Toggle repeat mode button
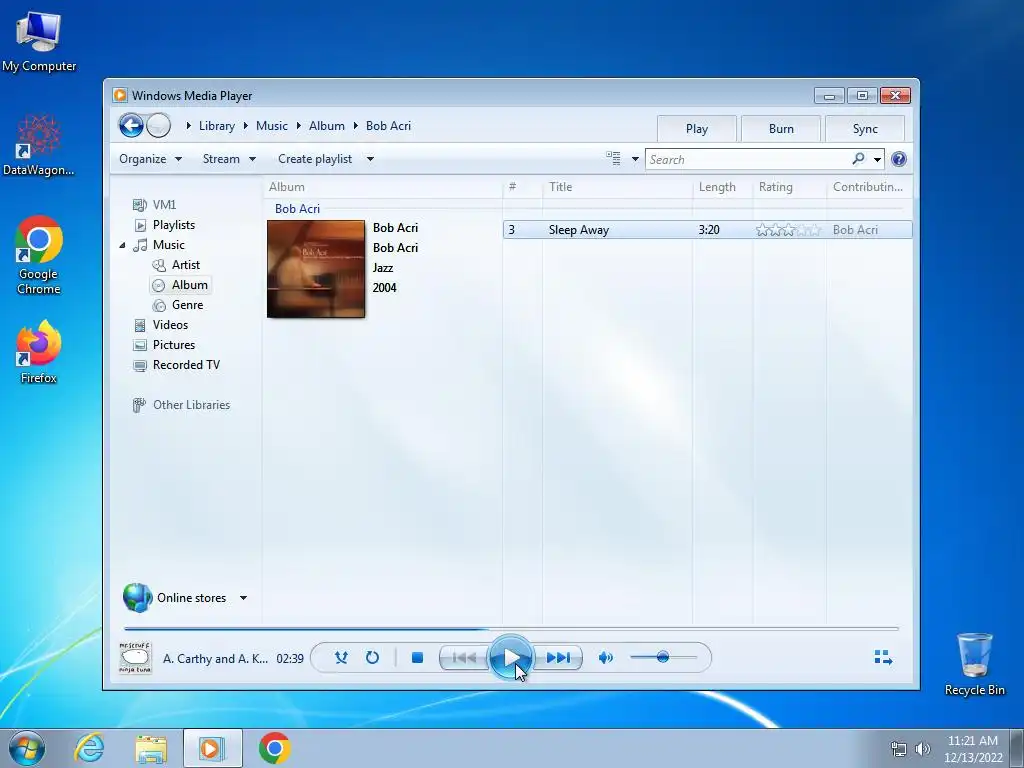The width and height of the screenshot is (1024, 768). [x=372, y=658]
